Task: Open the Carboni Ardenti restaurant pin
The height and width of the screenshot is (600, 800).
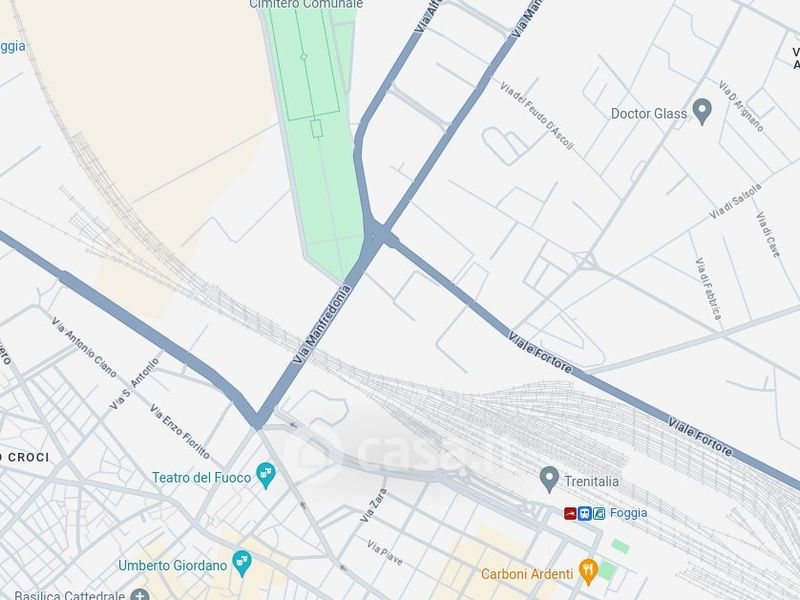Action: (x=588, y=571)
